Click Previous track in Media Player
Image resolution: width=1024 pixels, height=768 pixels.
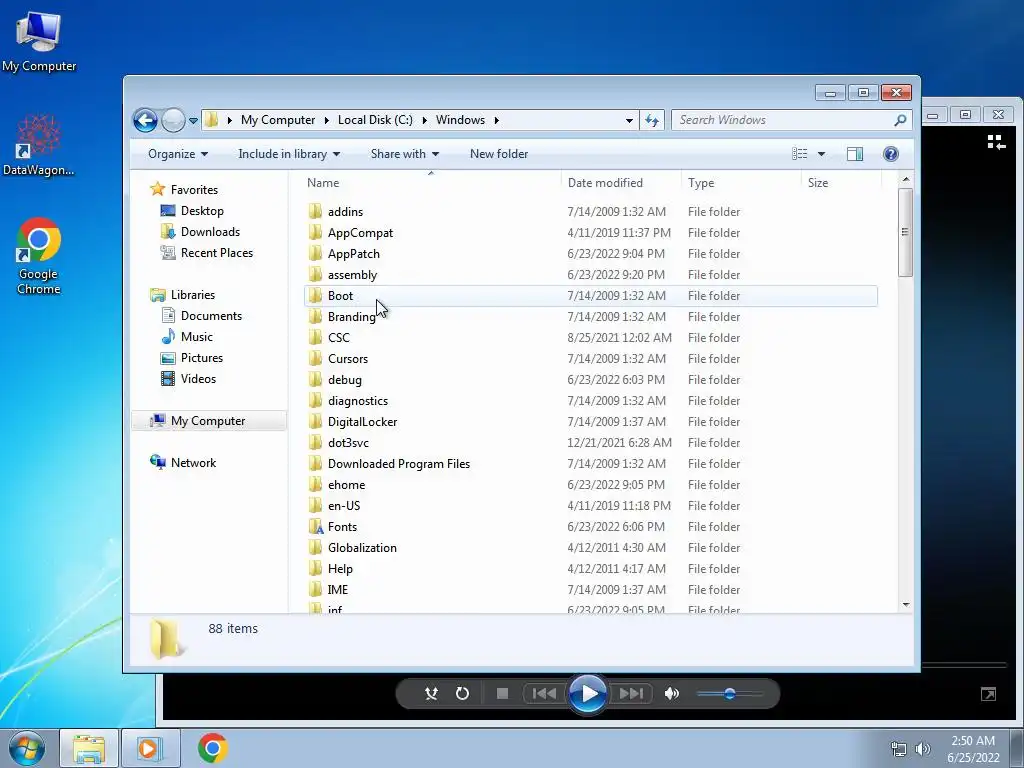[543, 694]
